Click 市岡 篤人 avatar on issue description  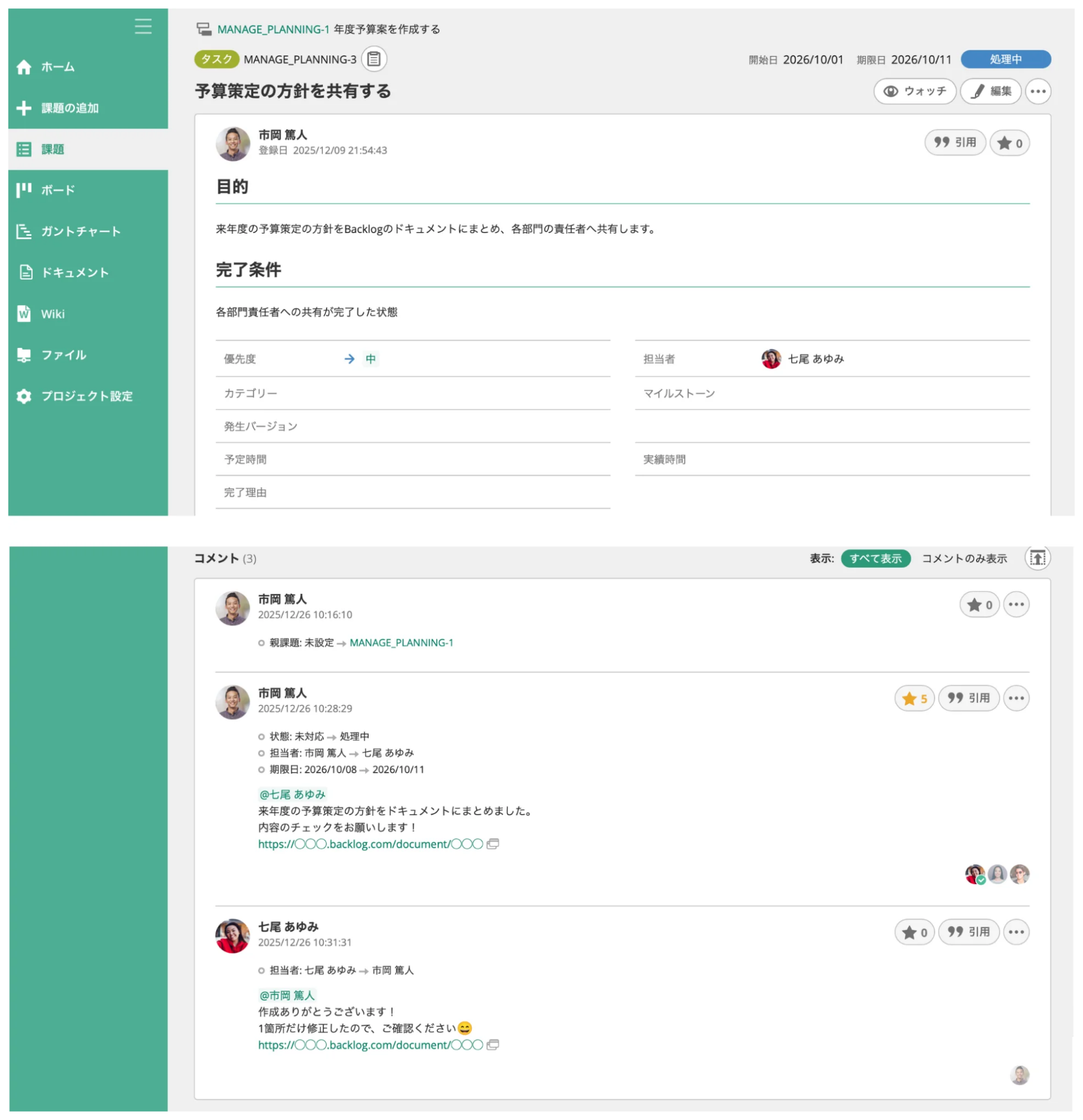click(233, 143)
